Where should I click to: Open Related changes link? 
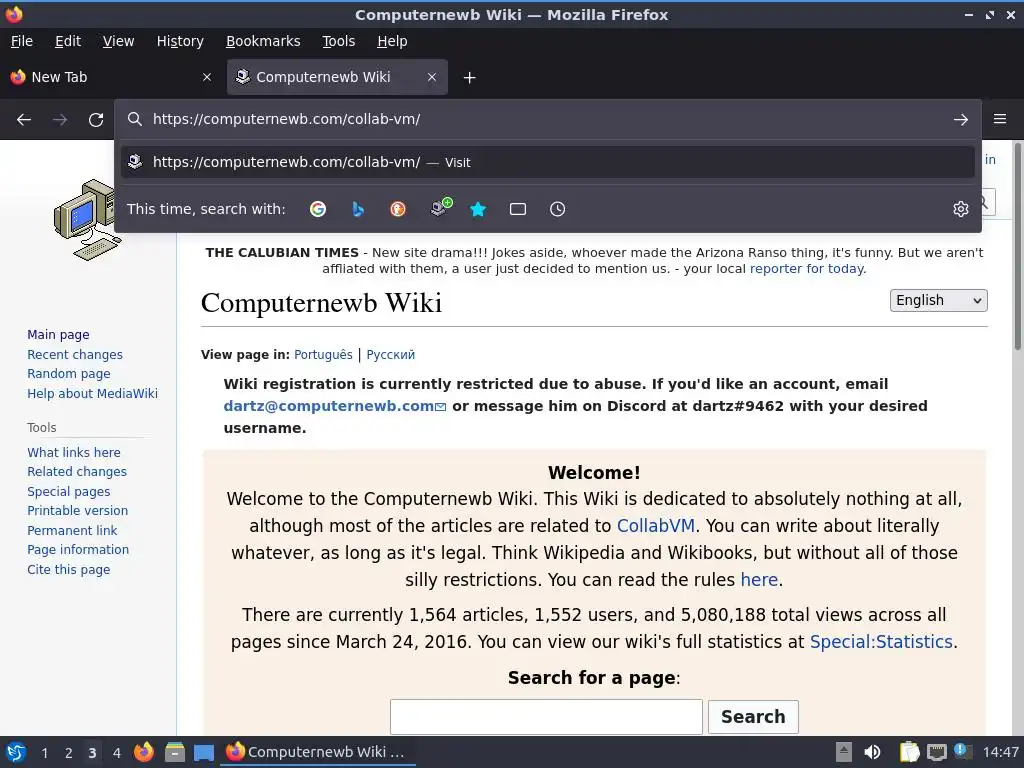[77, 472]
